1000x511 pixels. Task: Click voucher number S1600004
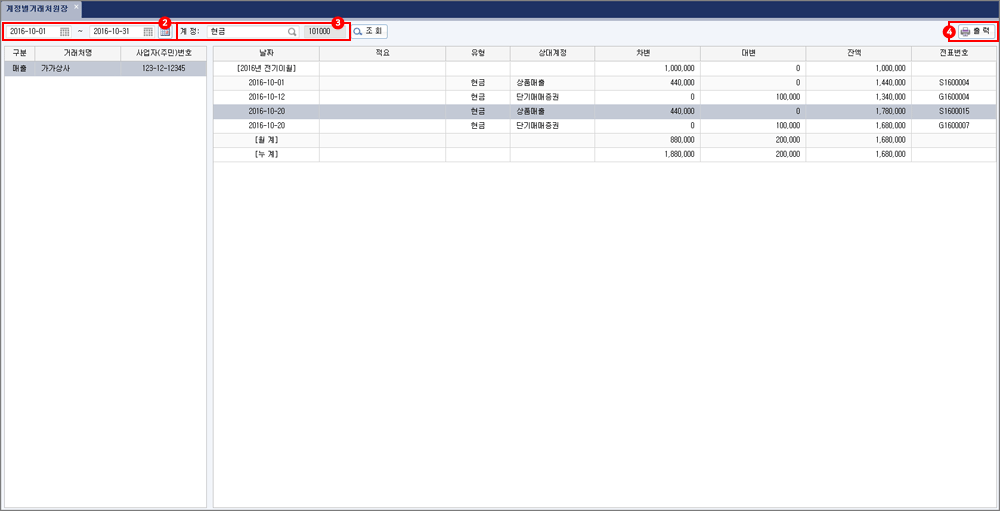pyautogui.click(x=953, y=83)
